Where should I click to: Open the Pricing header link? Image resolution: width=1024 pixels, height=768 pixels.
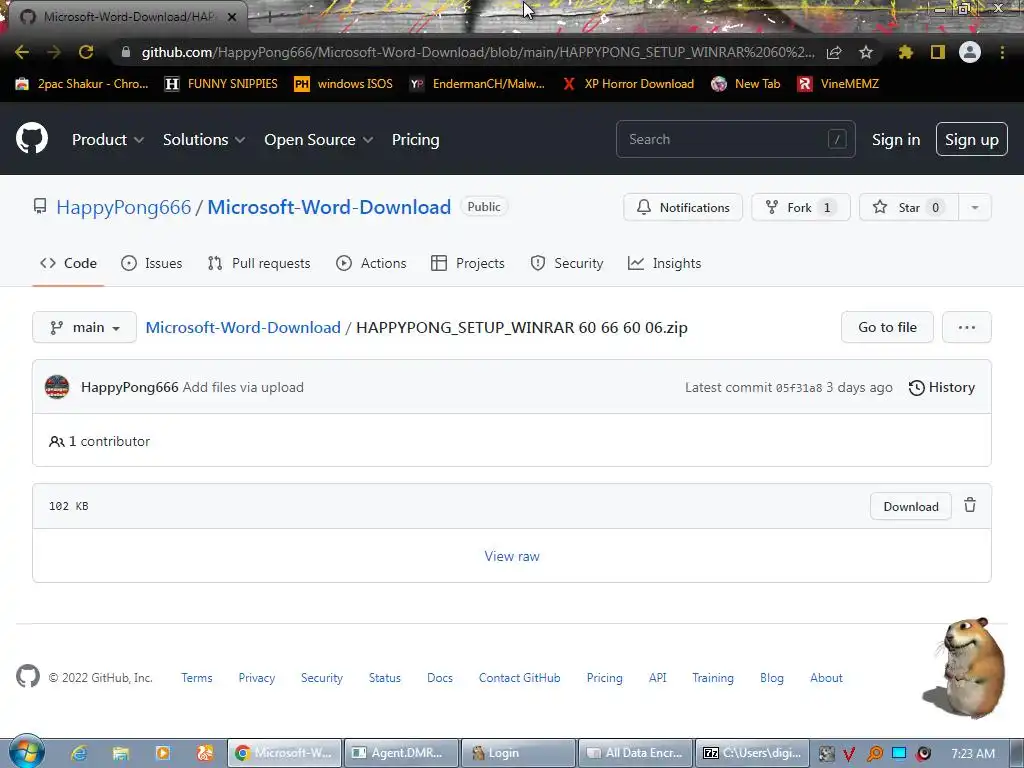(415, 140)
